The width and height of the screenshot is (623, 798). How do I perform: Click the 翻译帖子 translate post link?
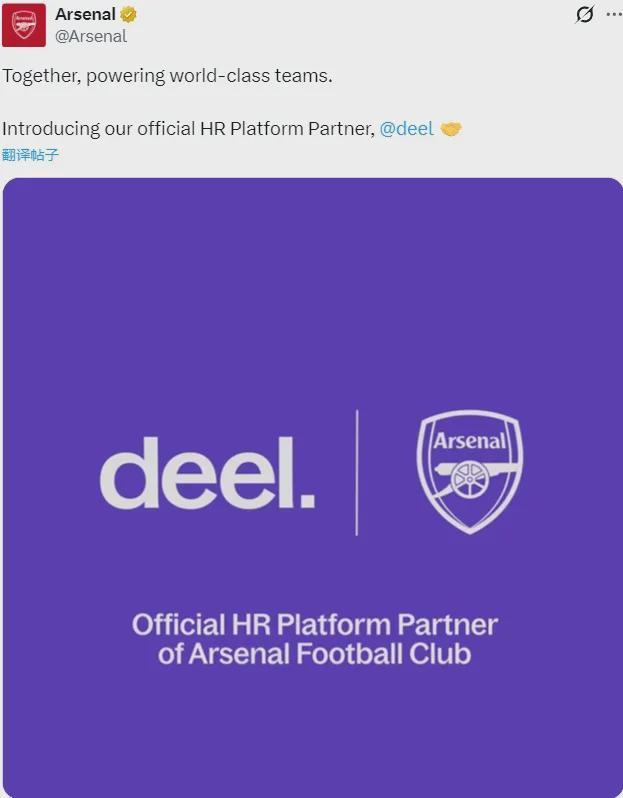tap(31, 155)
